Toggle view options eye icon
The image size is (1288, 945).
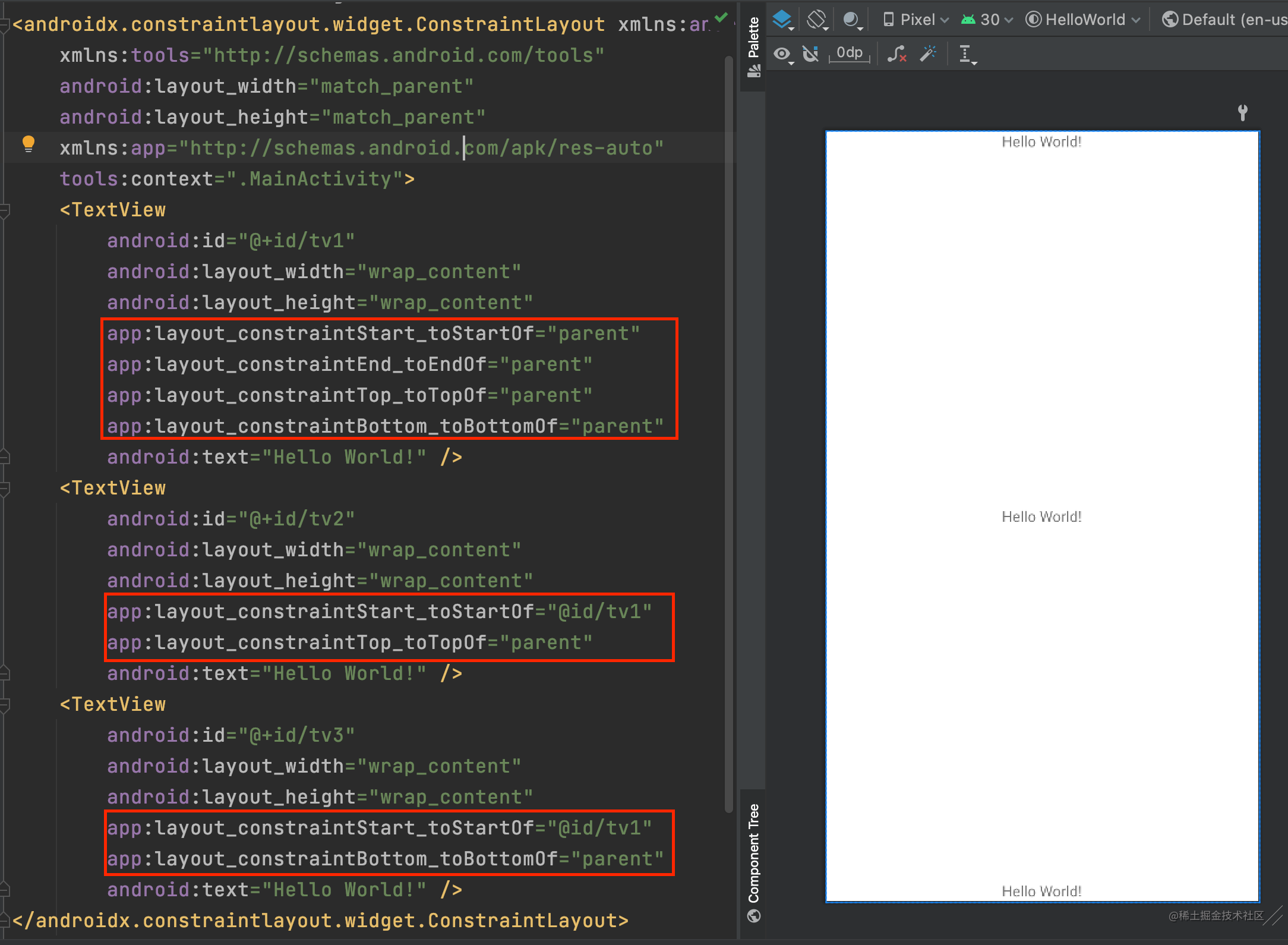[x=782, y=55]
